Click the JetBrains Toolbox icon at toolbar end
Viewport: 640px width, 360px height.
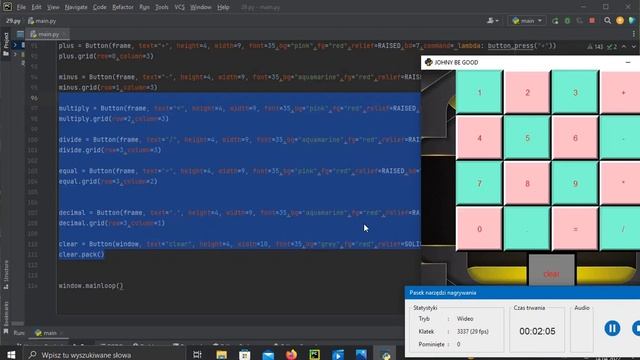tap(632, 20)
